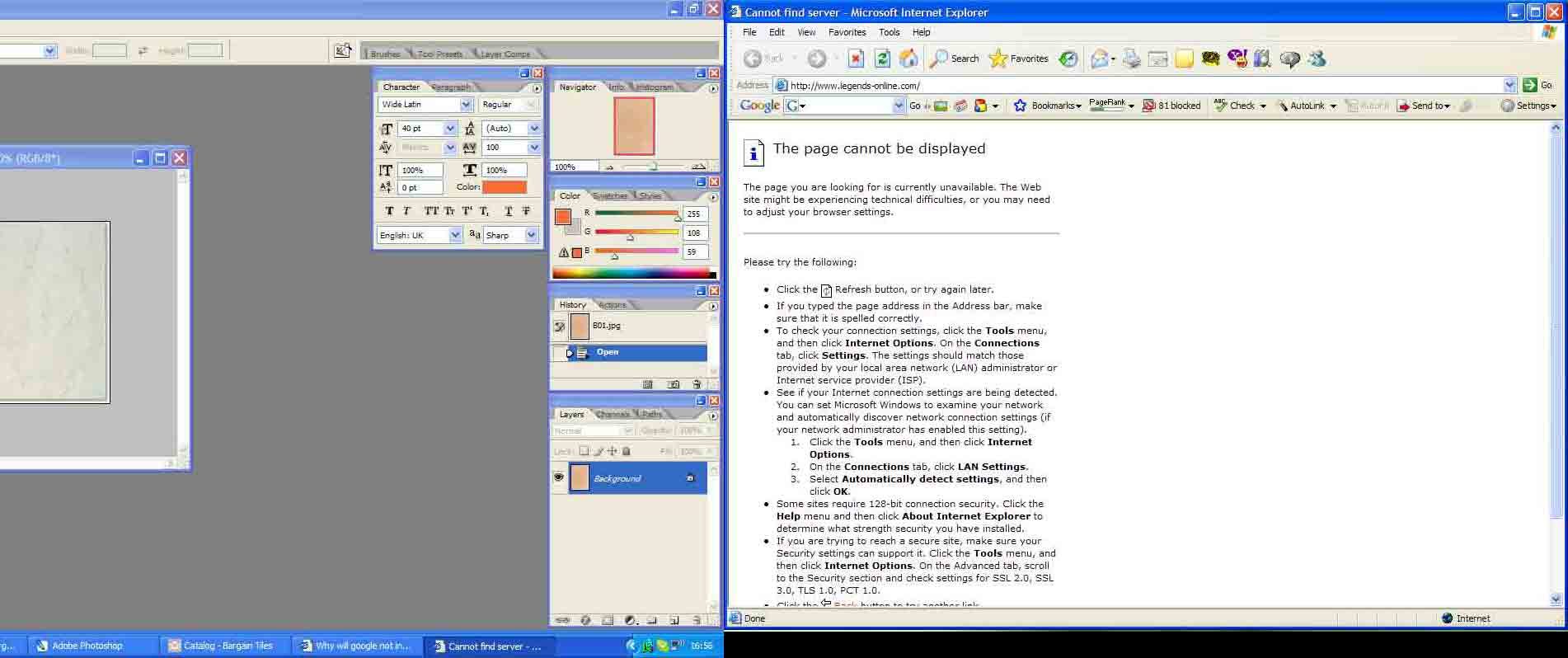This screenshot has height=658, width=1568.
Task: Apply Faux Bold in the Character panel
Action: coord(389,211)
